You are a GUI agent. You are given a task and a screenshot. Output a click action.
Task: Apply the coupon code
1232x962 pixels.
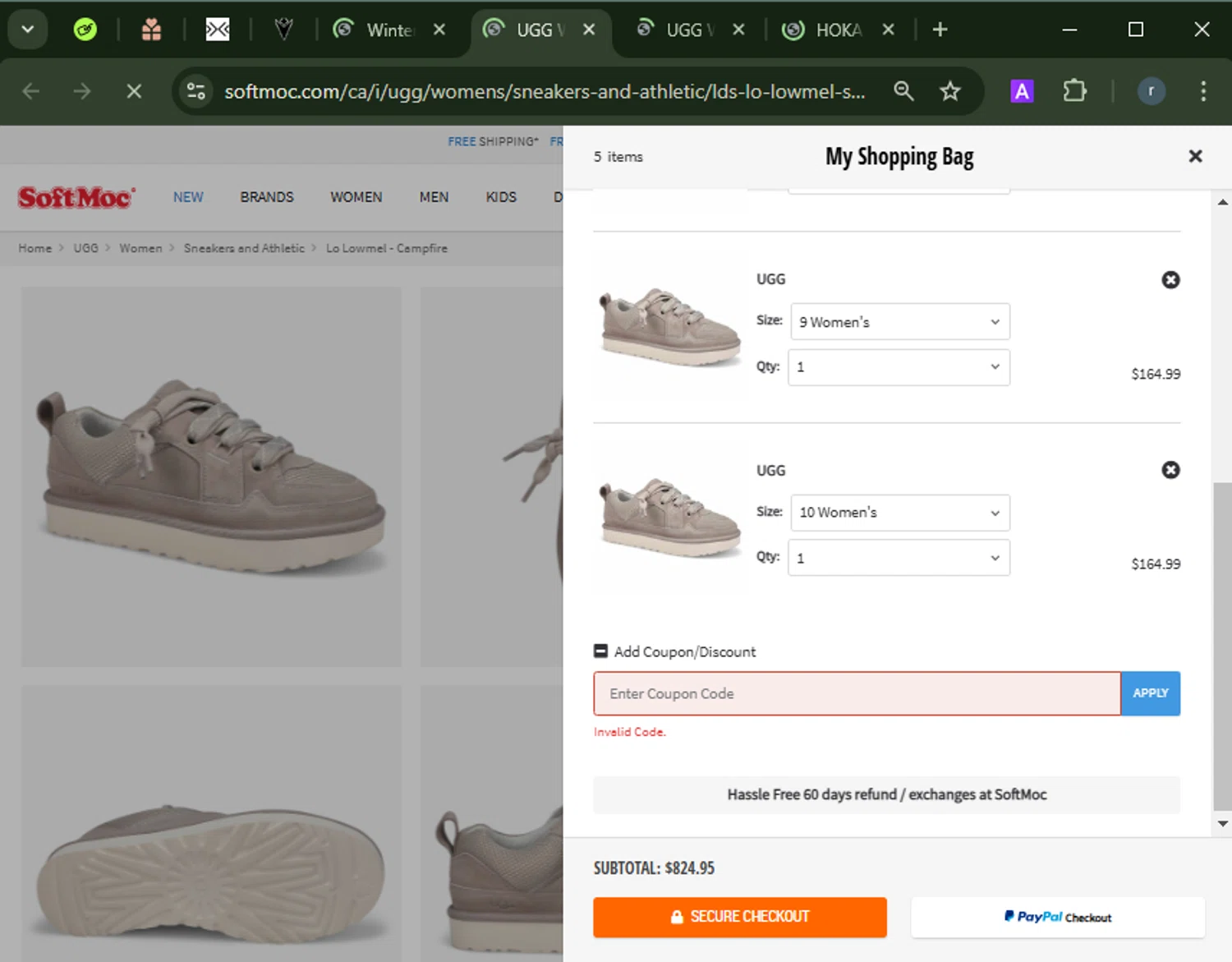(1151, 693)
